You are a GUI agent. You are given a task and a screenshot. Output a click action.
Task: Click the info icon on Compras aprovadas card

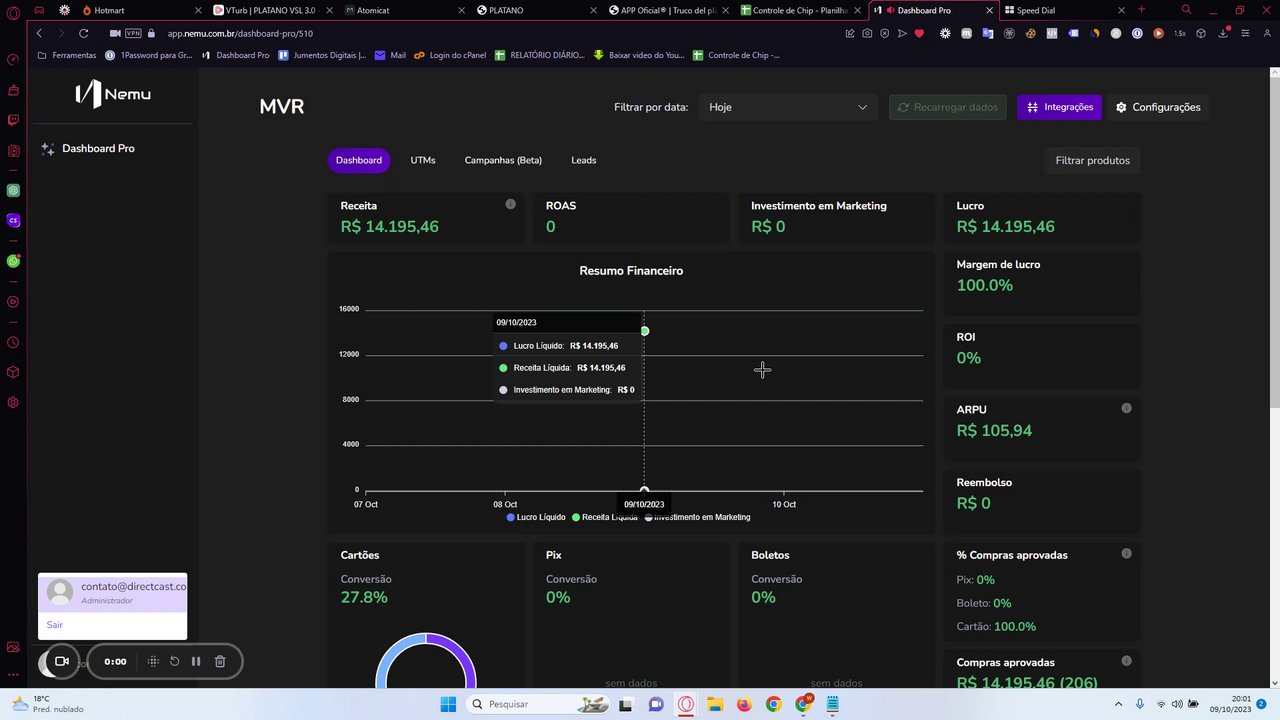(x=1126, y=661)
